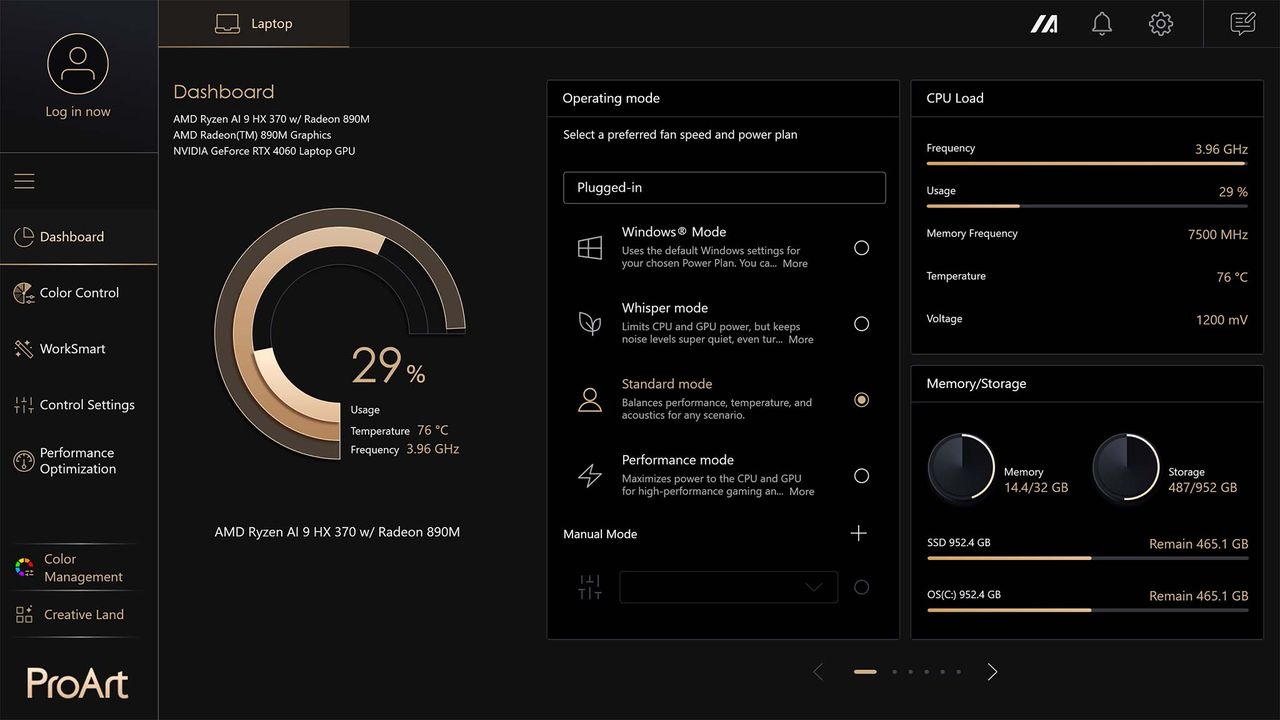
Task: Open Color Control in the sidebar
Action: point(79,293)
